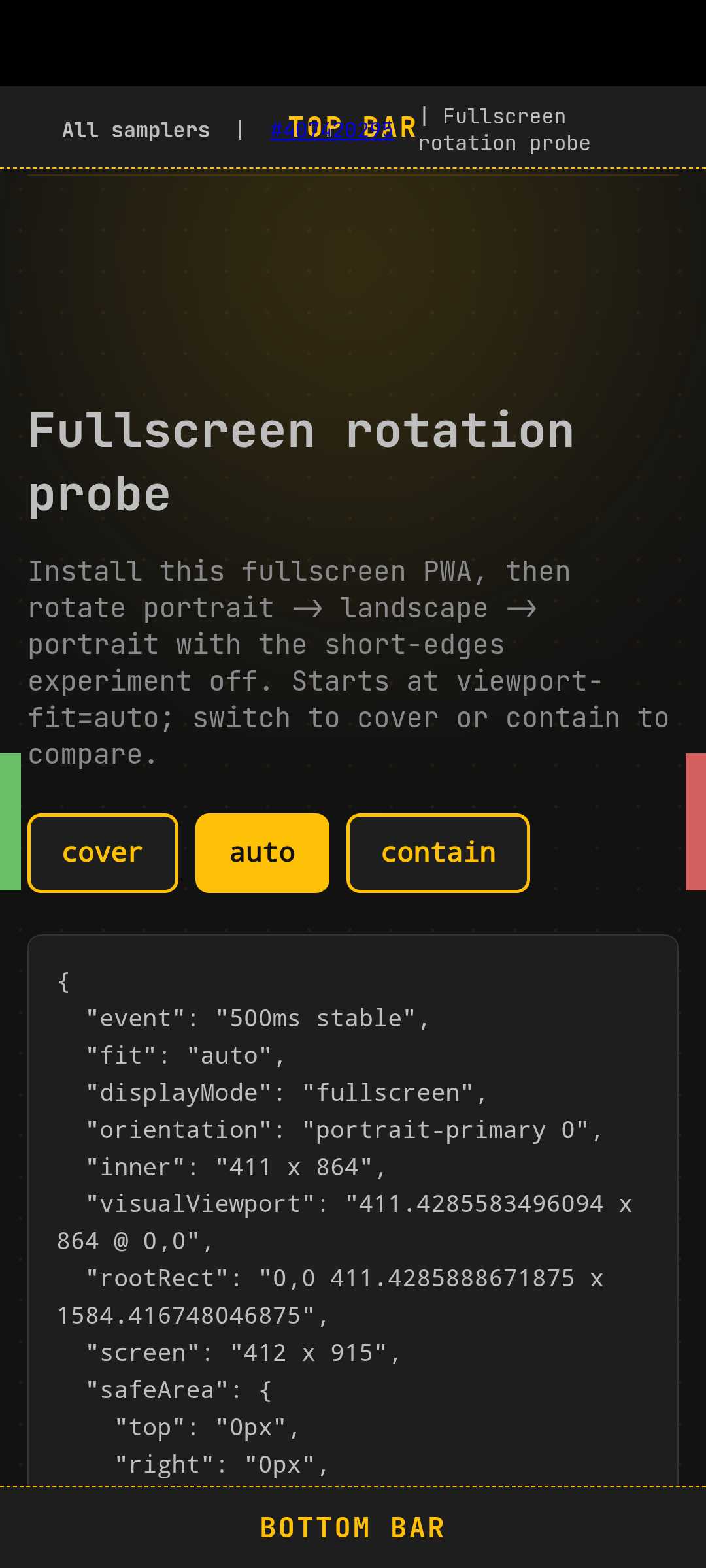706x1568 pixels.
Task: Click the install instructions paragraph
Action: coord(348,662)
